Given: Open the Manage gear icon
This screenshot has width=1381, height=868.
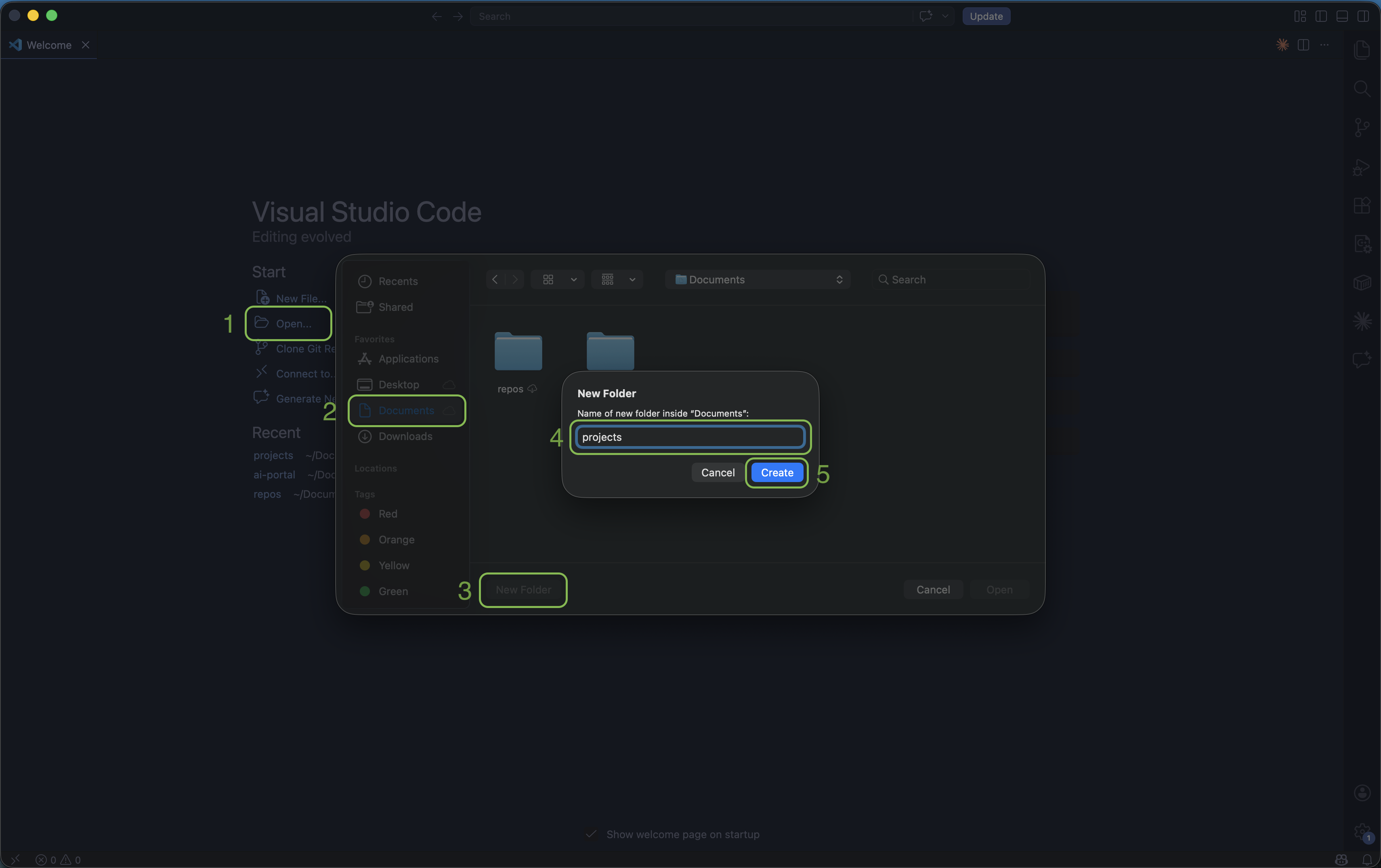Looking at the screenshot, I should (x=1362, y=832).
